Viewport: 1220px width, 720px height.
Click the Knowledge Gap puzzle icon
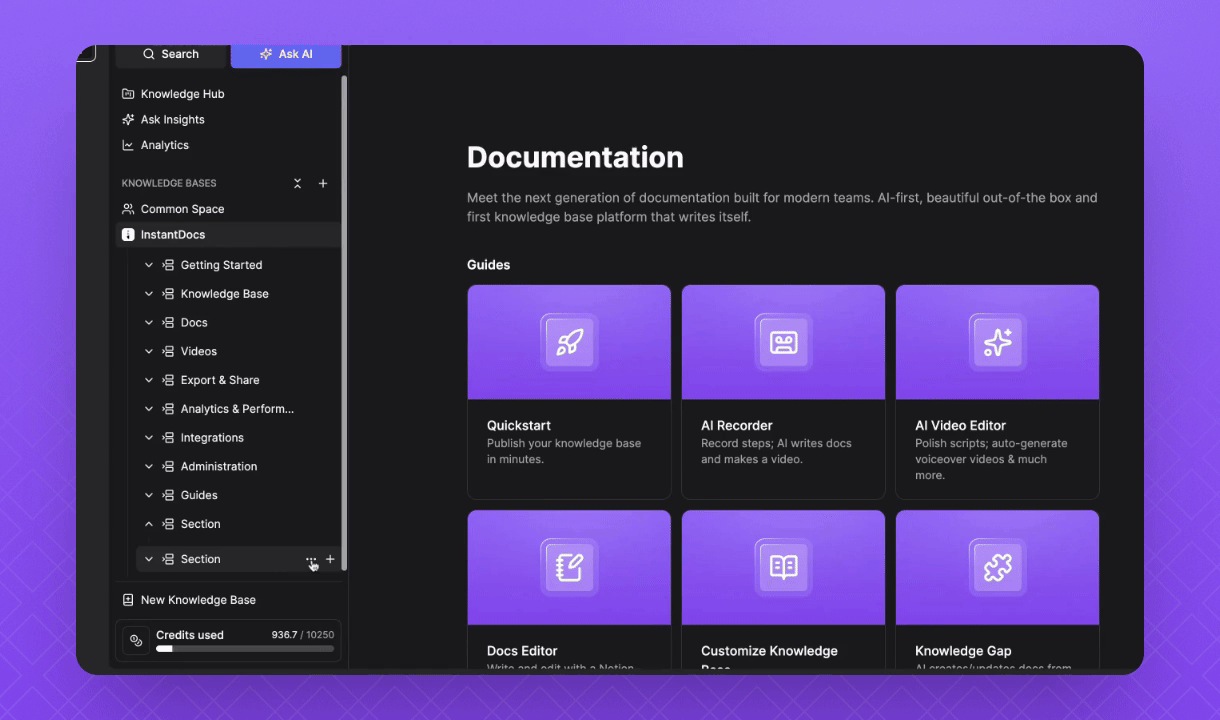pos(997,567)
